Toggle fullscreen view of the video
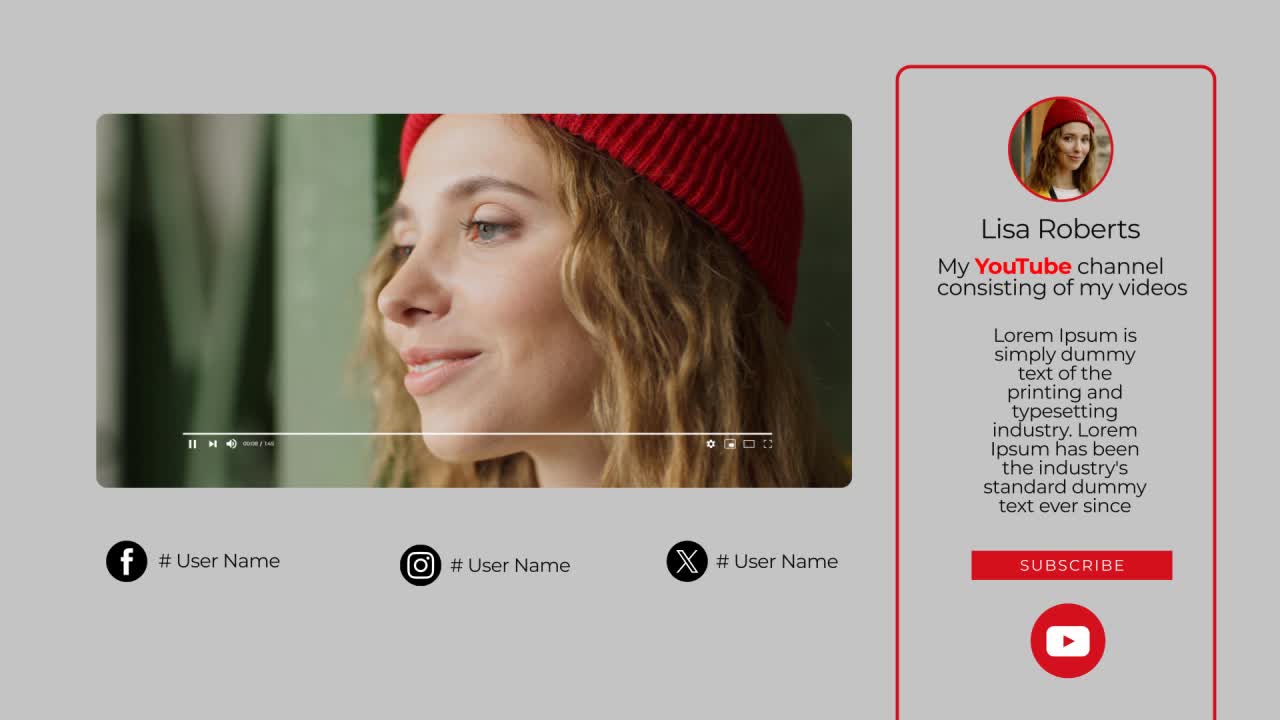Image resolution: width=1280 pixels, height=720 pixels. 768,443
